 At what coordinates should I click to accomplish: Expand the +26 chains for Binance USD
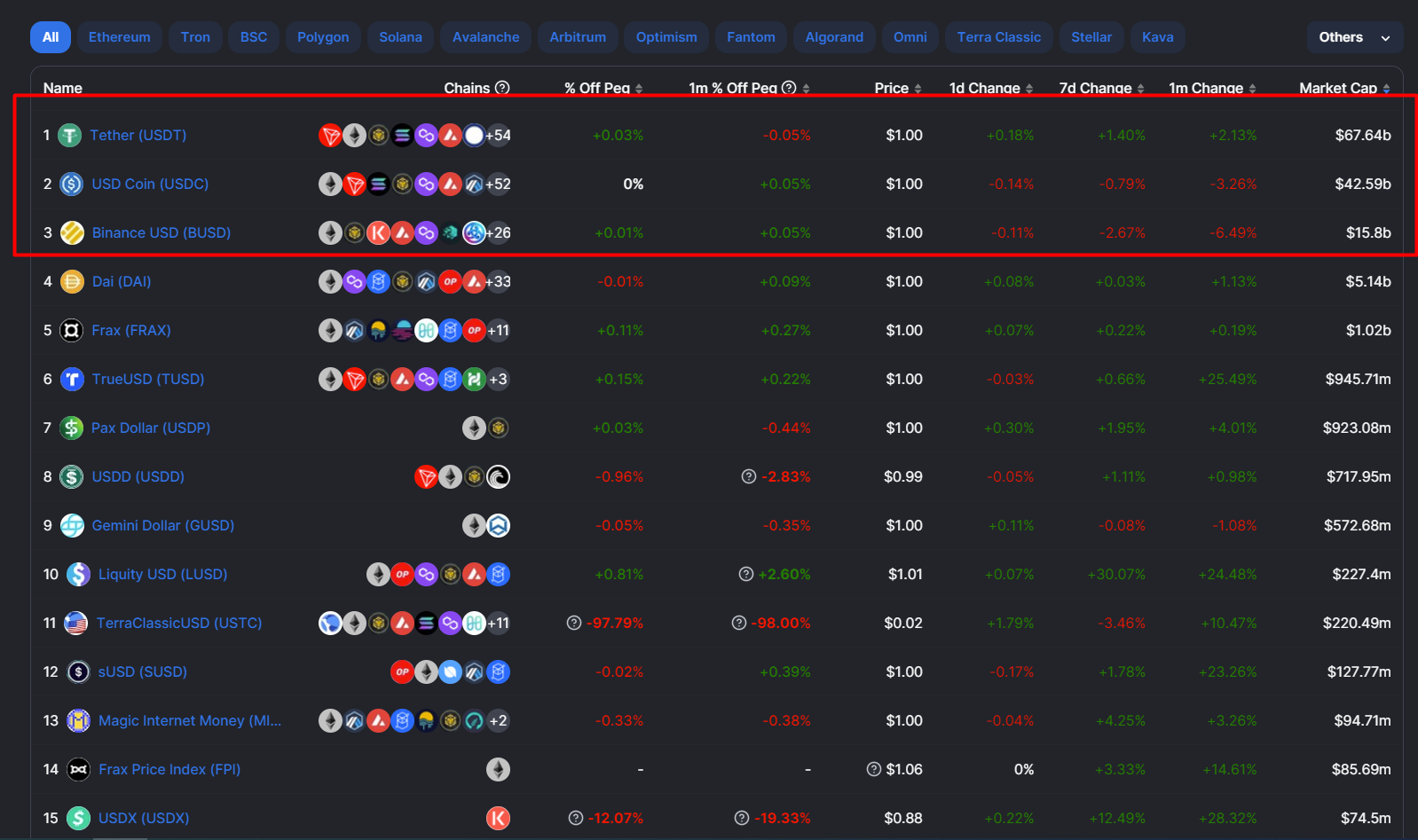(x=498, y=233)
